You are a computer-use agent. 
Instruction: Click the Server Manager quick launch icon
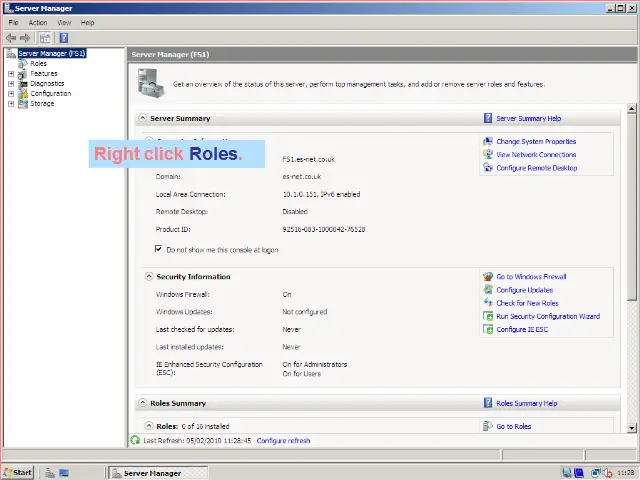tap(50, 473)
